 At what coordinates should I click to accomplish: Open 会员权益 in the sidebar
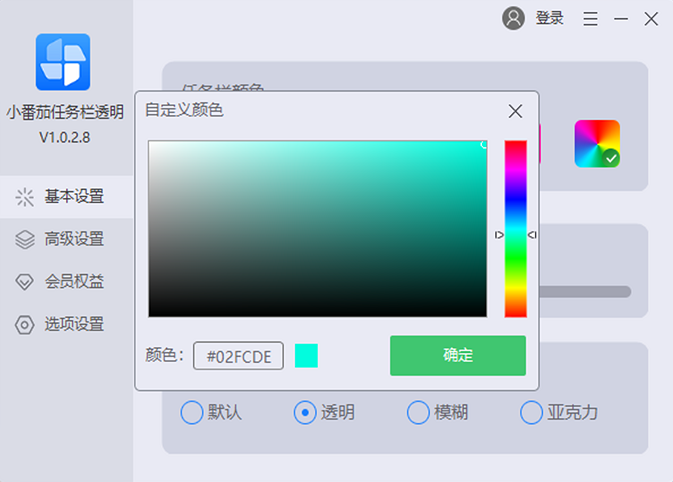pos(67,282)
